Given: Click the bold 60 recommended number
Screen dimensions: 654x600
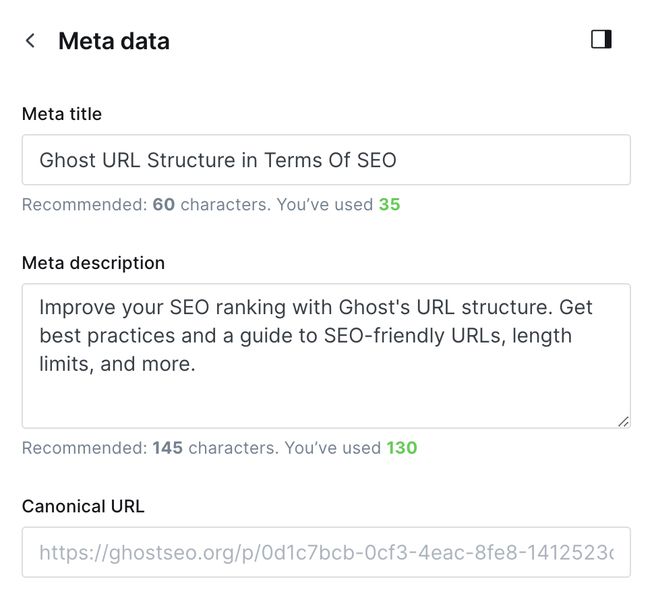Looking at the screenshot, I should click(x=163, y=205).
